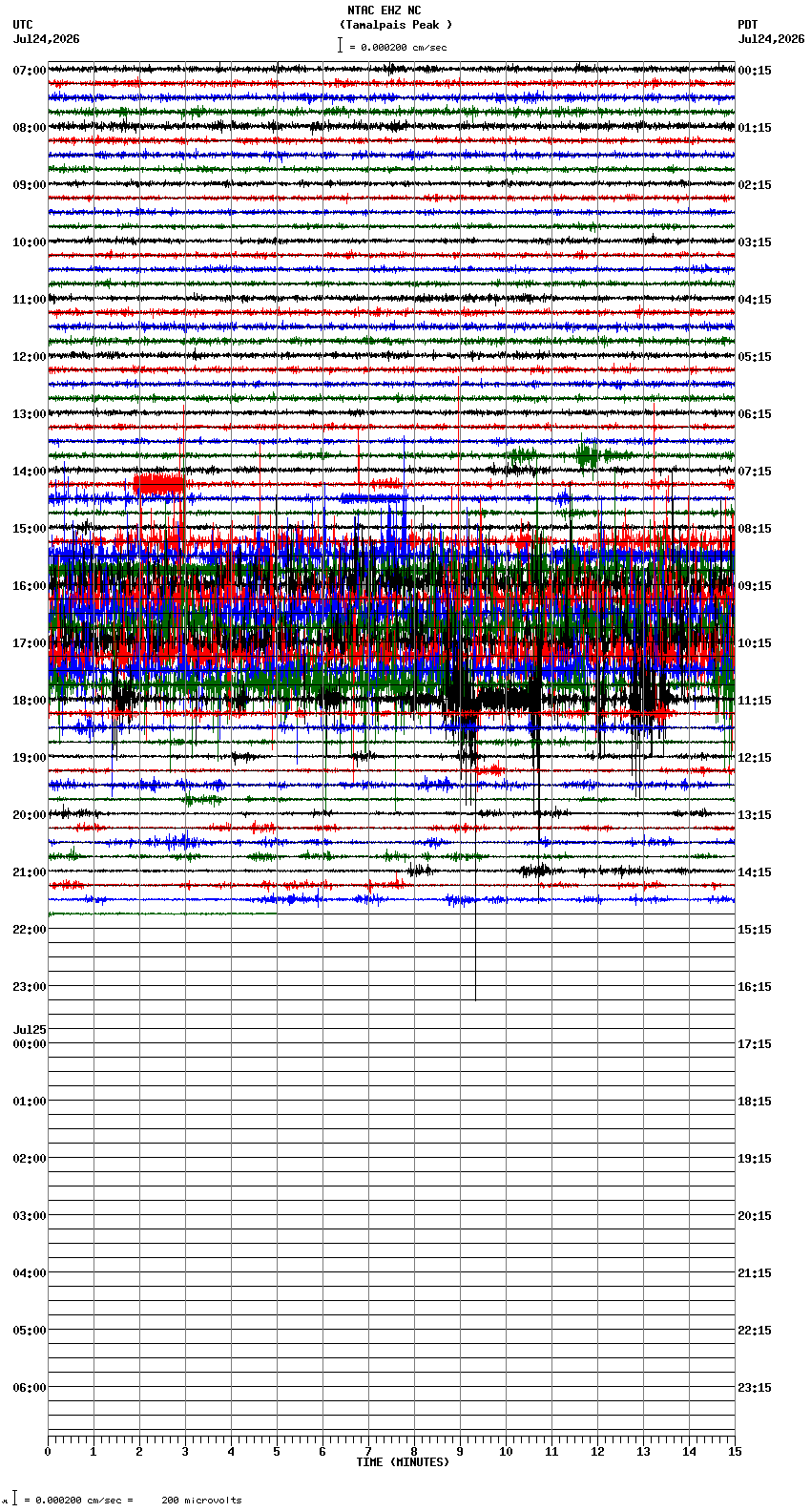Click minute tick label '15' on time axis

tap(734, 1452)
